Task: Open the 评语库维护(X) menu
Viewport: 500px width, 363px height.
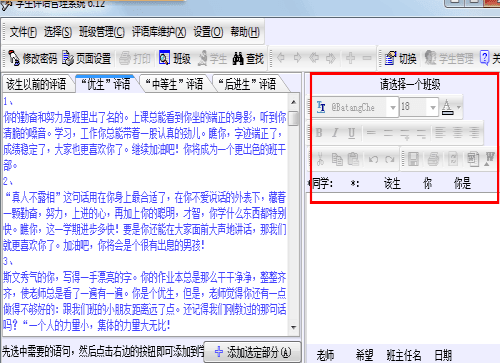Action: click(159, 32)
